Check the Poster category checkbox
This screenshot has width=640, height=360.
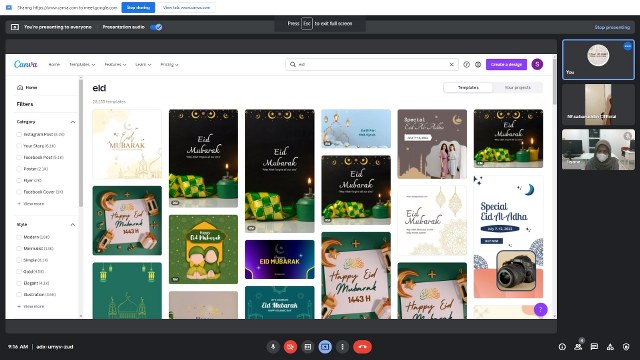point(19,169)
